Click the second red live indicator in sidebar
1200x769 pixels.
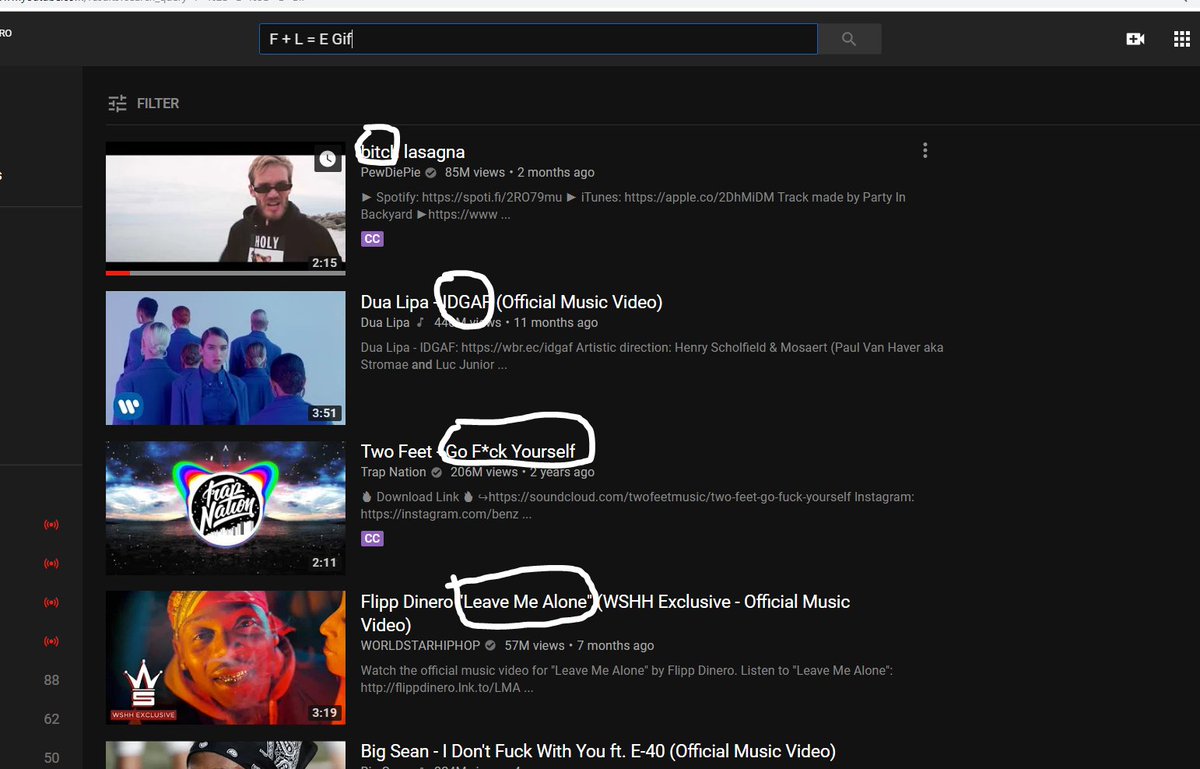[52, 563]
